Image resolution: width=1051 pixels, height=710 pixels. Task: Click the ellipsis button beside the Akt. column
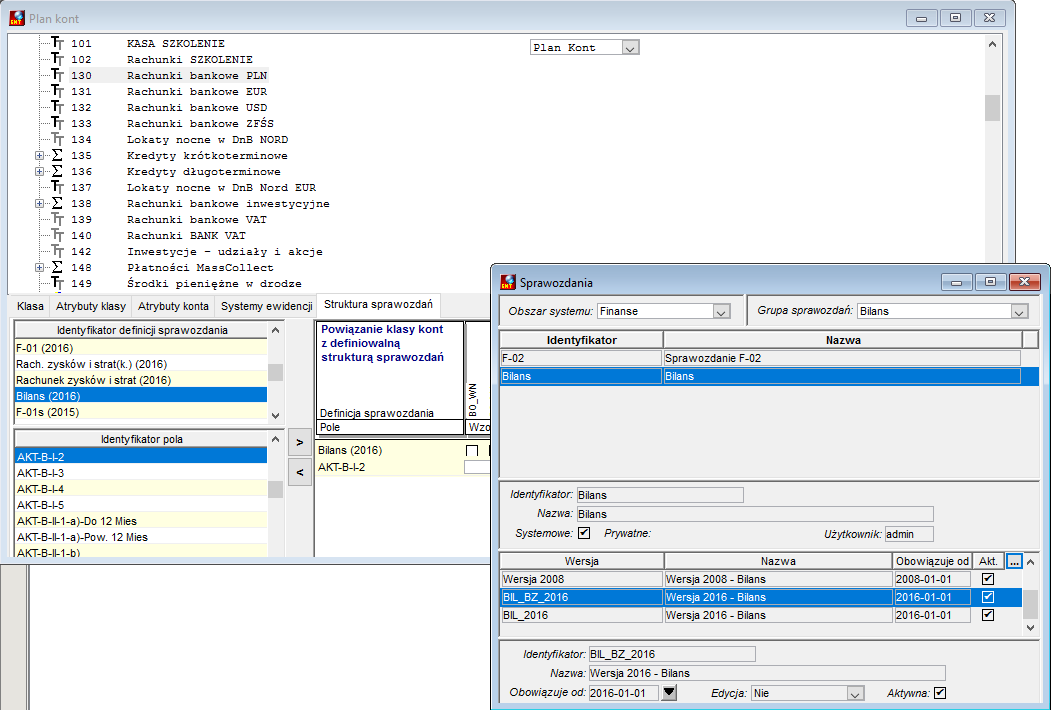[x=1014, y=561]
